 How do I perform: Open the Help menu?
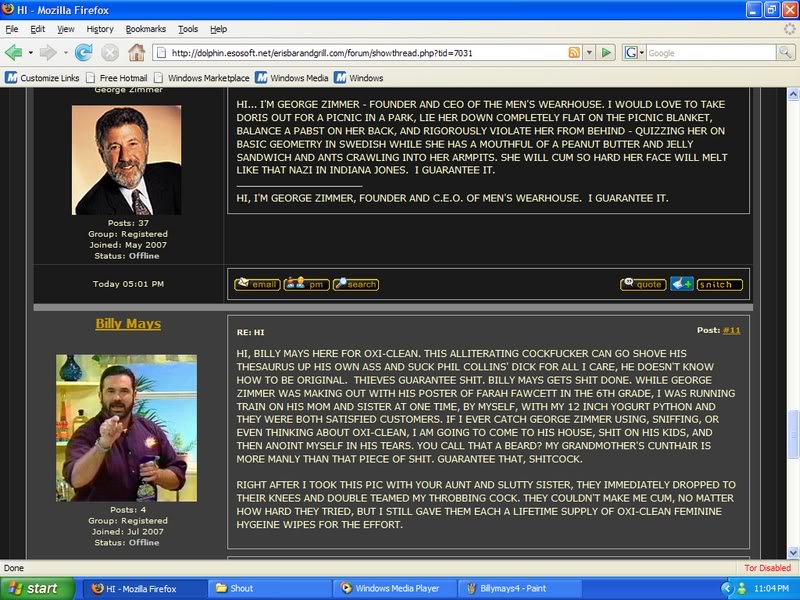[218, 29]
